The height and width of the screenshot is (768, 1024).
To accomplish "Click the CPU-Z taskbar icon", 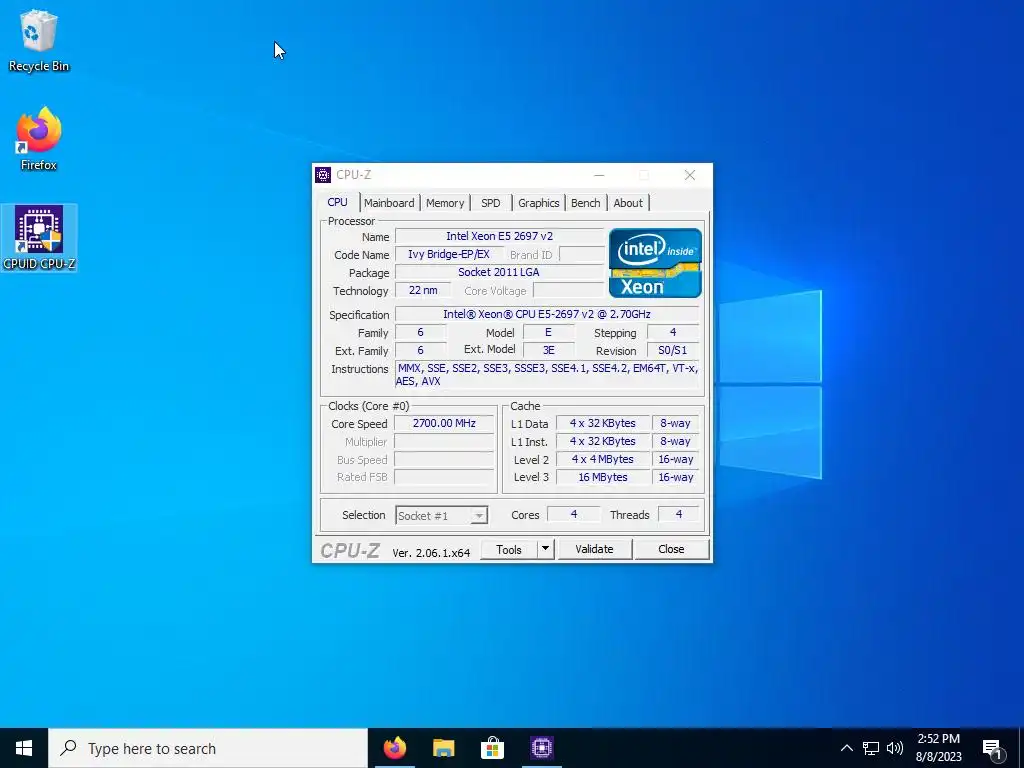I will click(542, 748).
